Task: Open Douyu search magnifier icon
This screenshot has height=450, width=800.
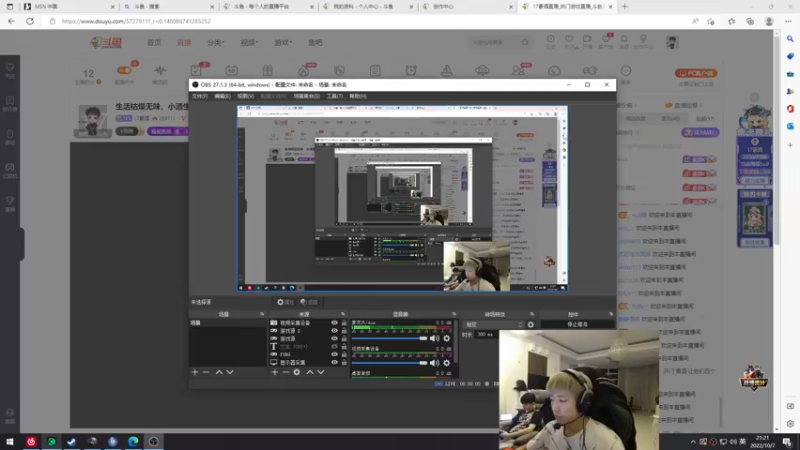Action: pyautogui.click(x=526, y=42)
